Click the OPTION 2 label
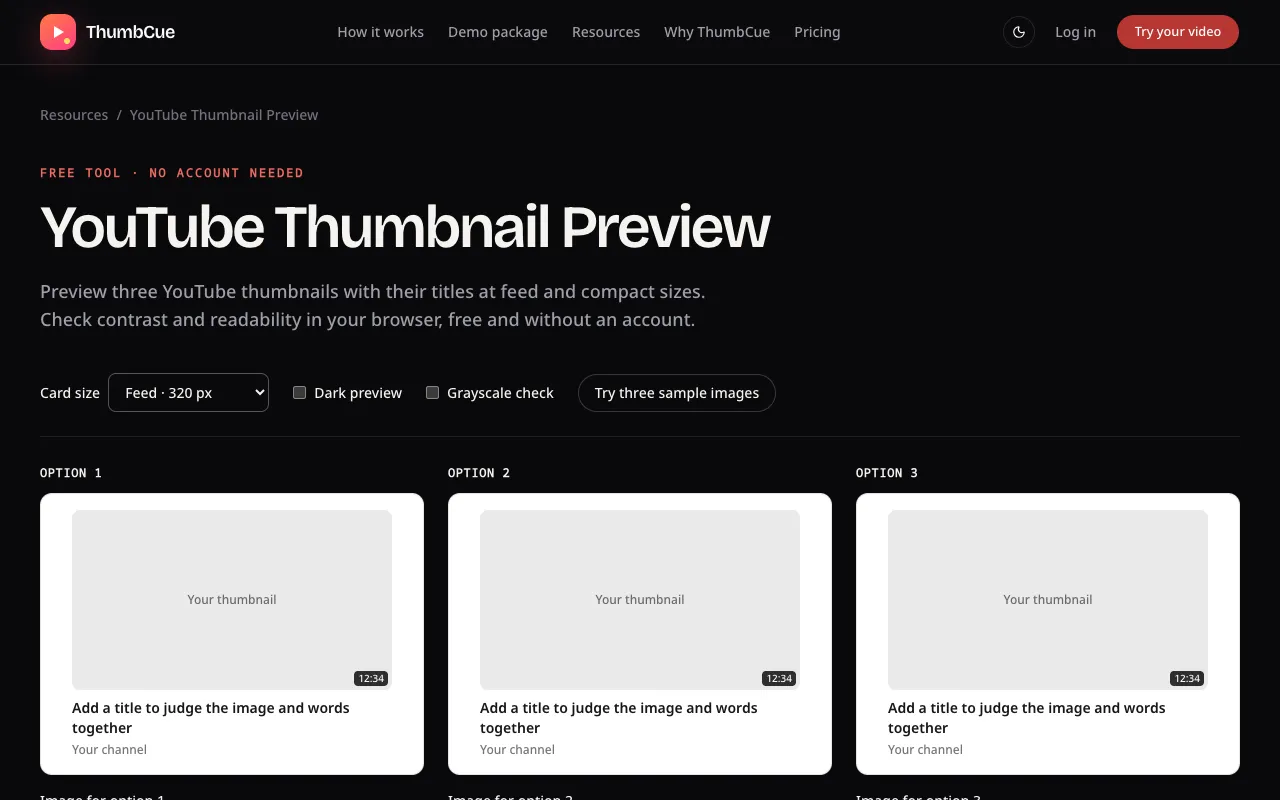1280x800 pixels. [x=479, y=473]
